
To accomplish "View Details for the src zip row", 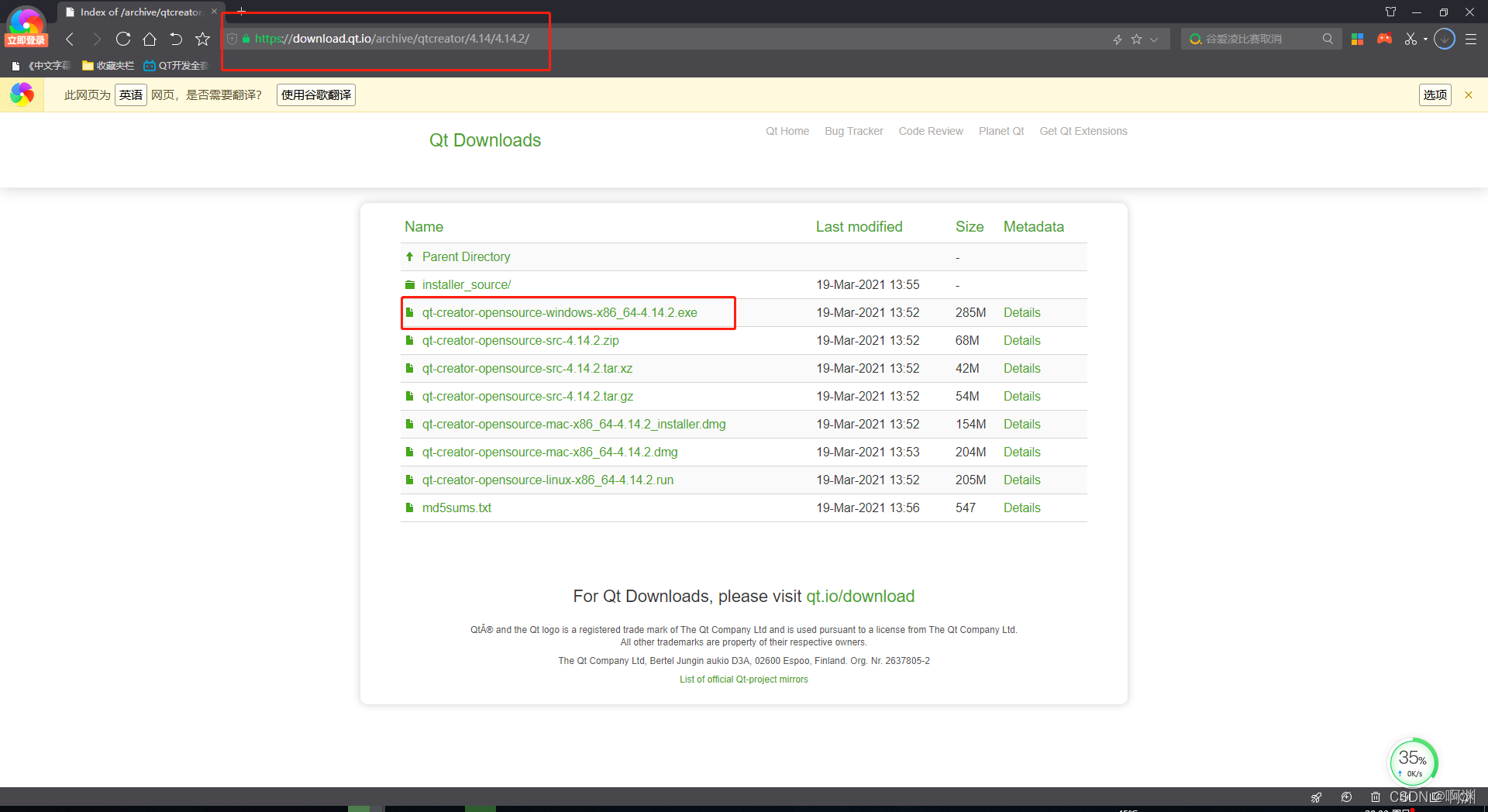I will pos(1022,341).
